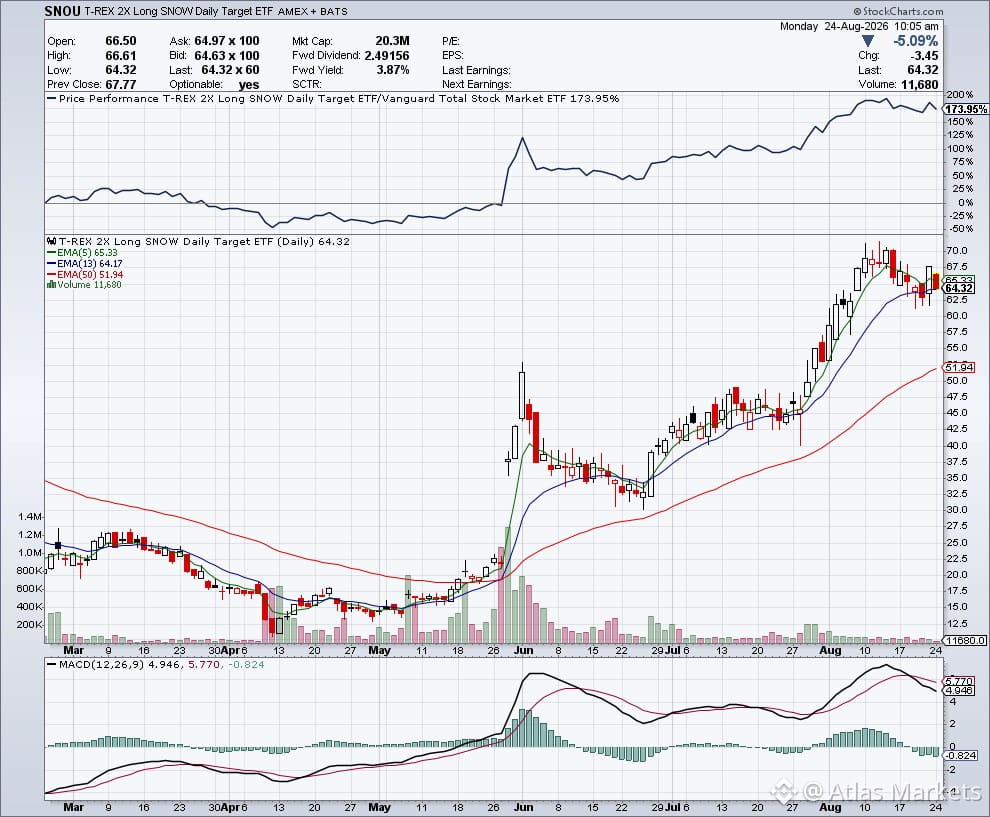Screen dimensions: 990x817
Task: Click the Mkt Cap value 20.3M
Action: pos(392,41)
